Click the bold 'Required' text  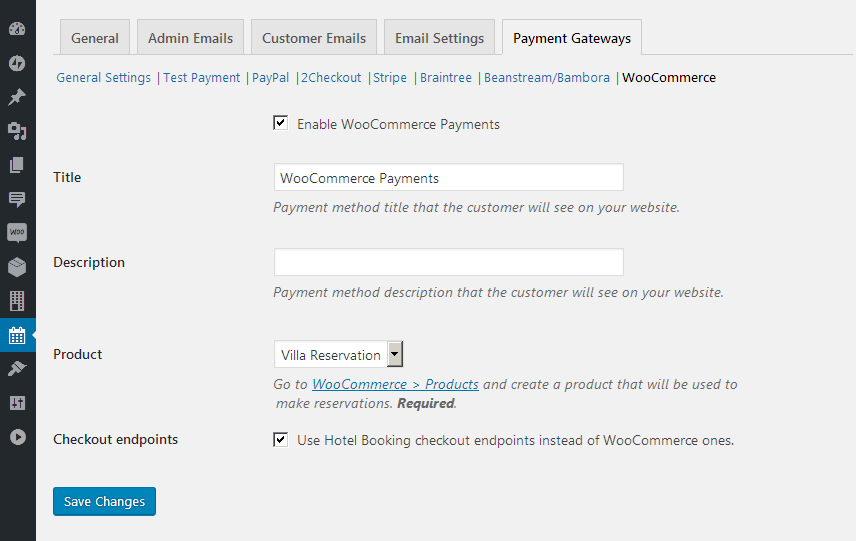pos(426,403)
